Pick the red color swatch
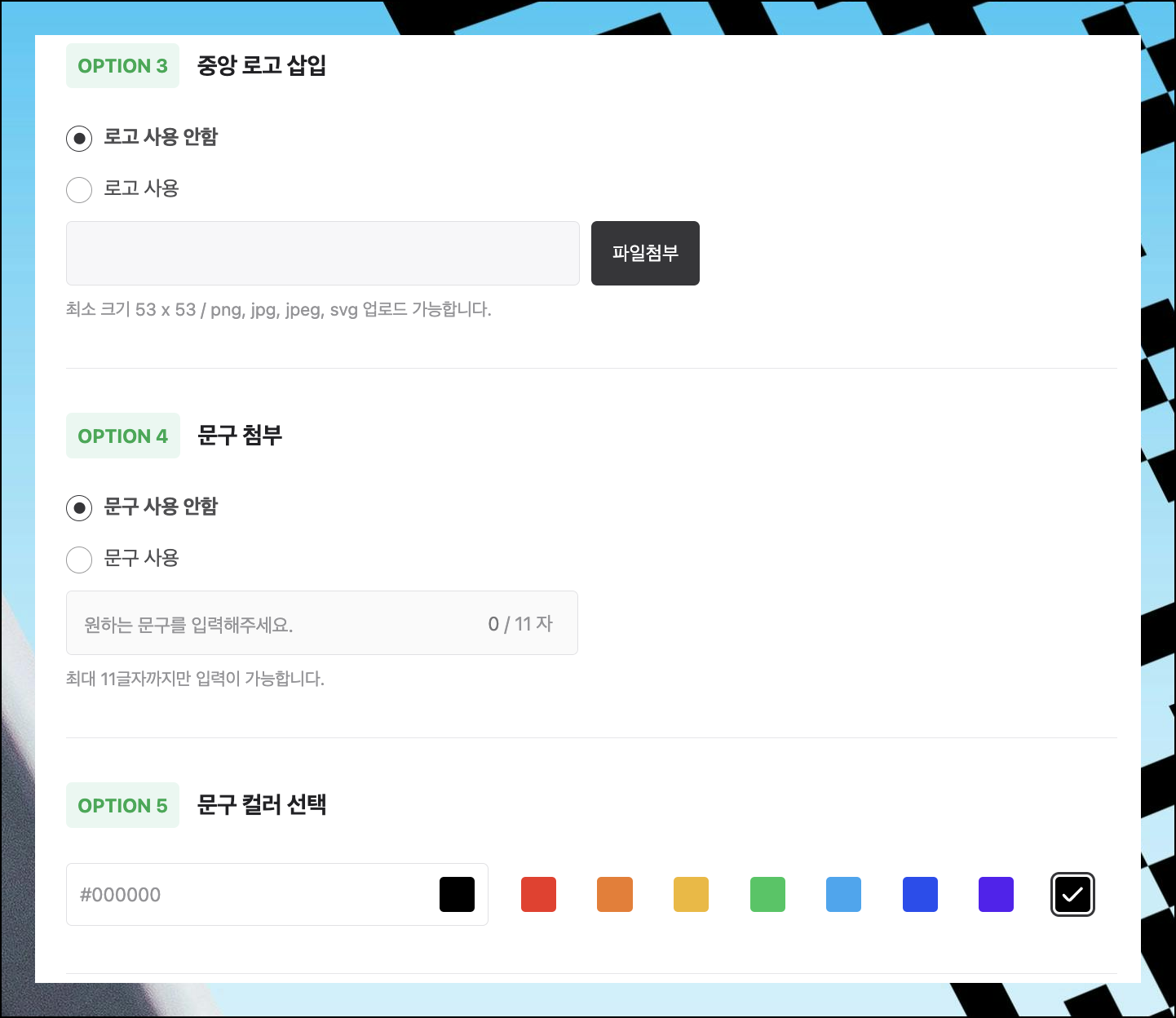 point(538,894)
